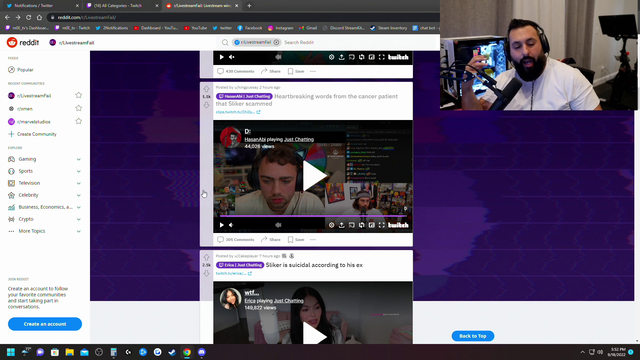
Task: Switch to Notifications / Twitter tab
Action: coord(42,6)
